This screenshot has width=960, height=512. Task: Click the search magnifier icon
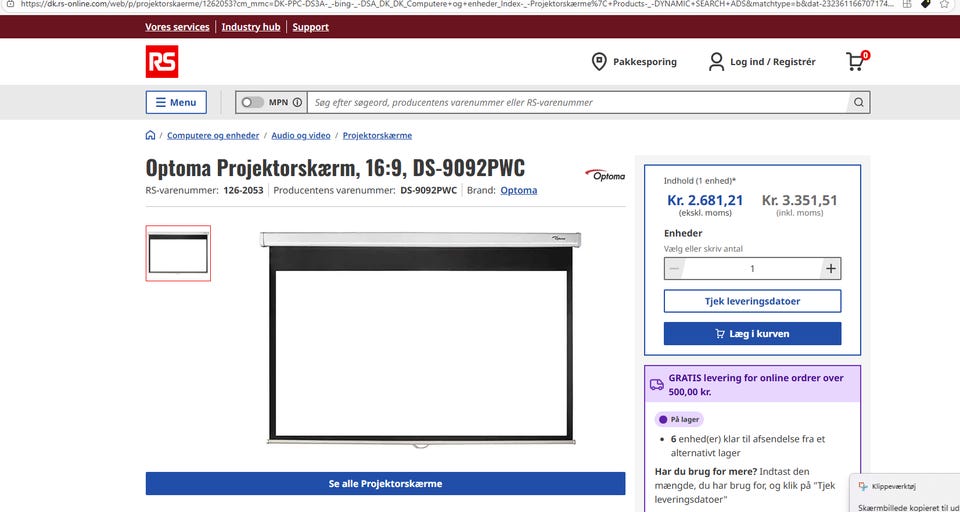tap(858, 102)
